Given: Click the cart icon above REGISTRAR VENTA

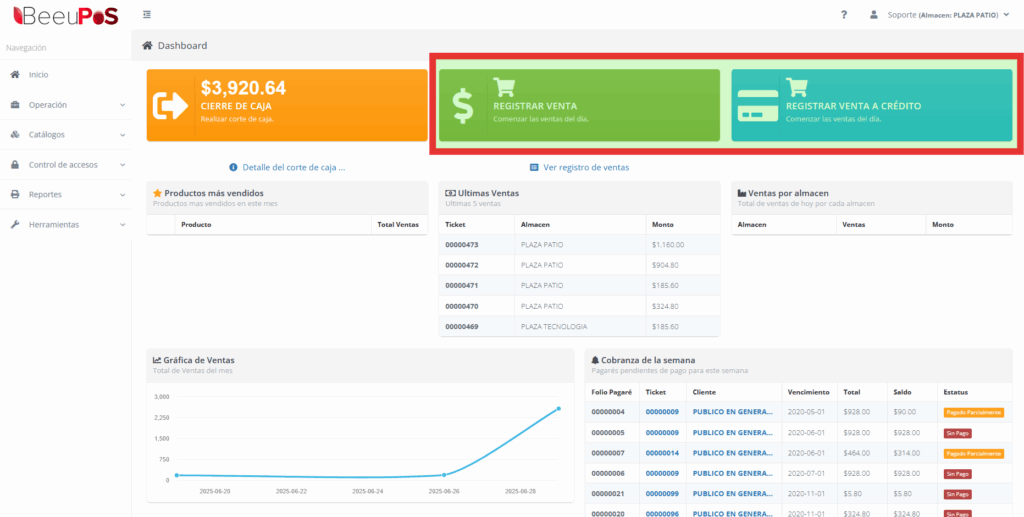Looking at the screenshot, I should 504,87.
